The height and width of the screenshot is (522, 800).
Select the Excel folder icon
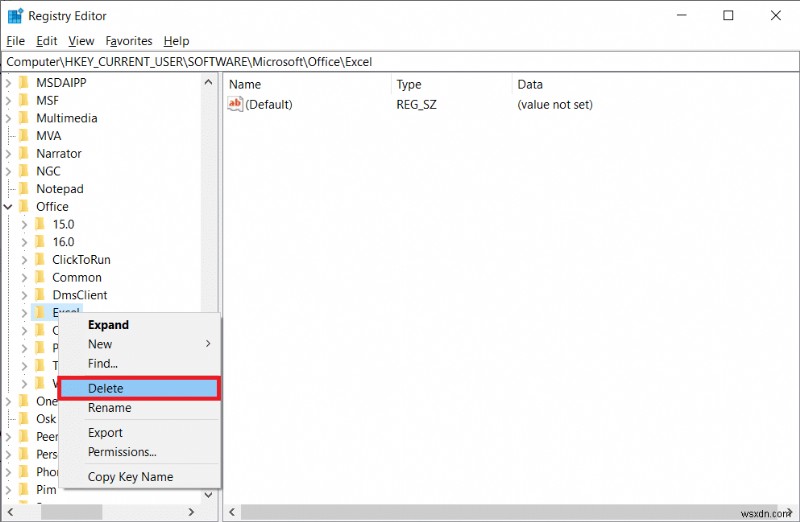coord(40,312)
